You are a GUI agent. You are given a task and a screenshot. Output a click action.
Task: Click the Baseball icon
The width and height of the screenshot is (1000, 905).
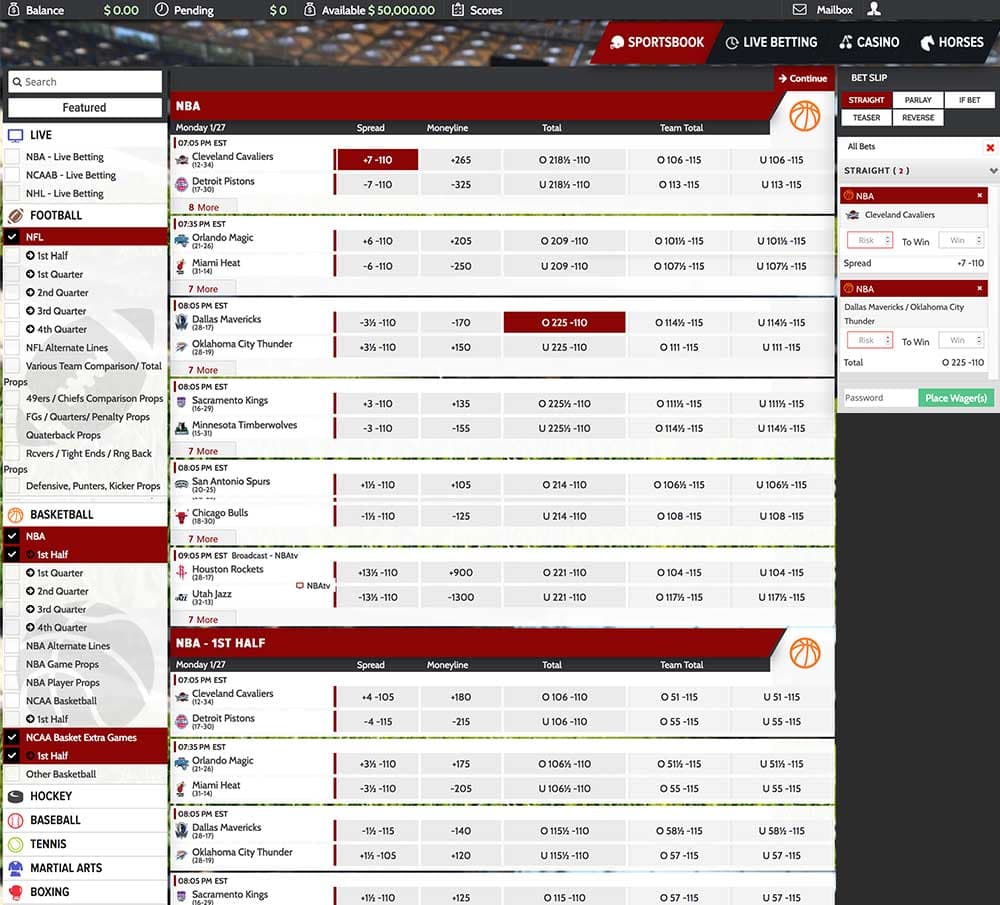coord(15,820)
